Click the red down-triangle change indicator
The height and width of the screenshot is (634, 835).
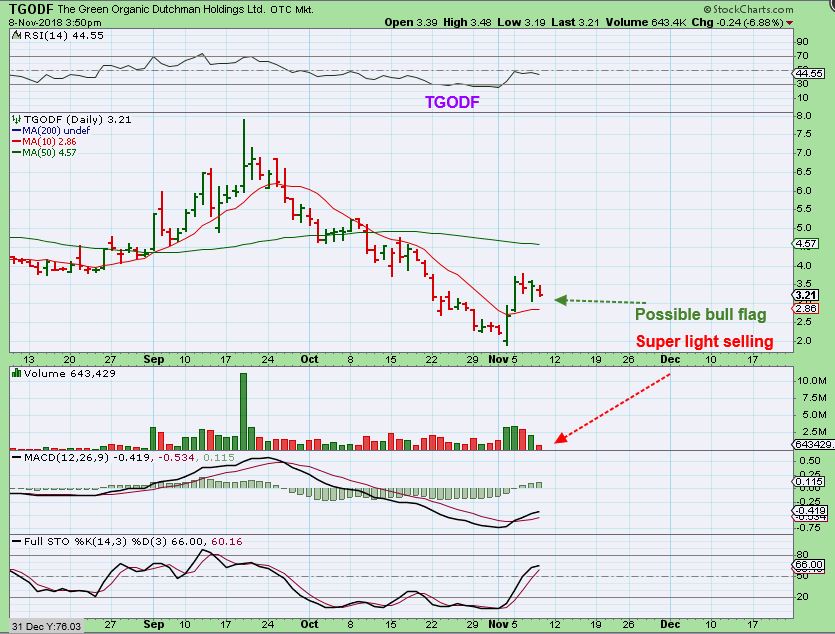(x=789, y=23)
